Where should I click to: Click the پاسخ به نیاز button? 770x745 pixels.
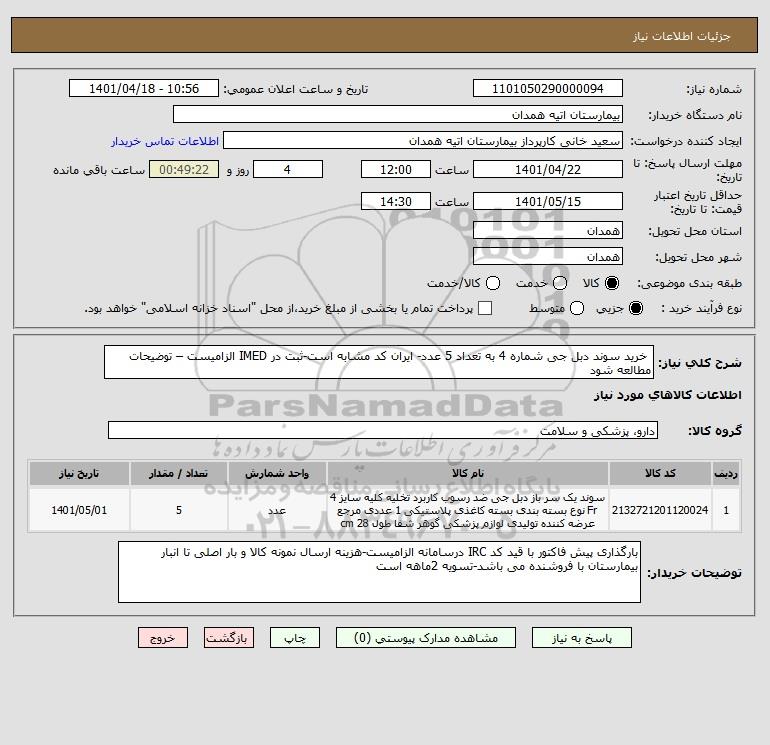(581, 638)
